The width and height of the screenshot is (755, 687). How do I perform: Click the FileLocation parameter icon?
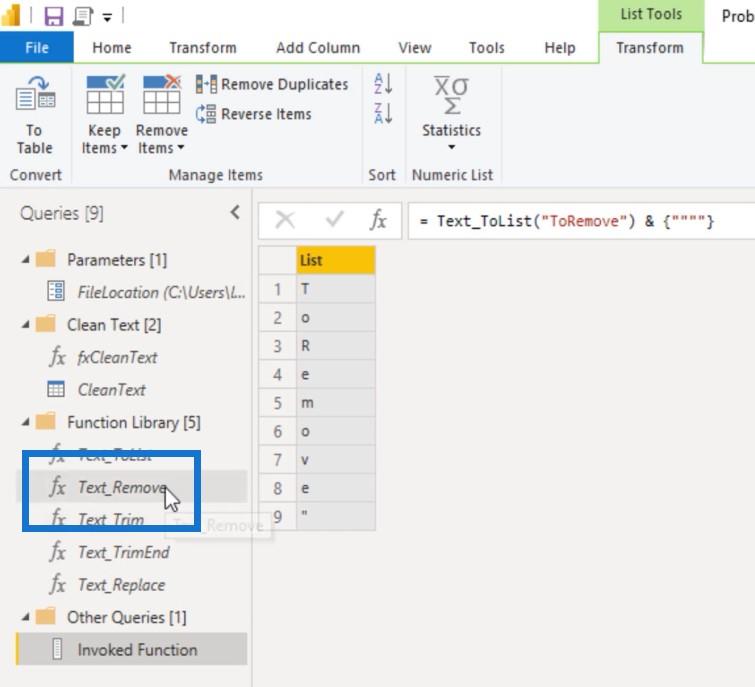coord(56,291)
